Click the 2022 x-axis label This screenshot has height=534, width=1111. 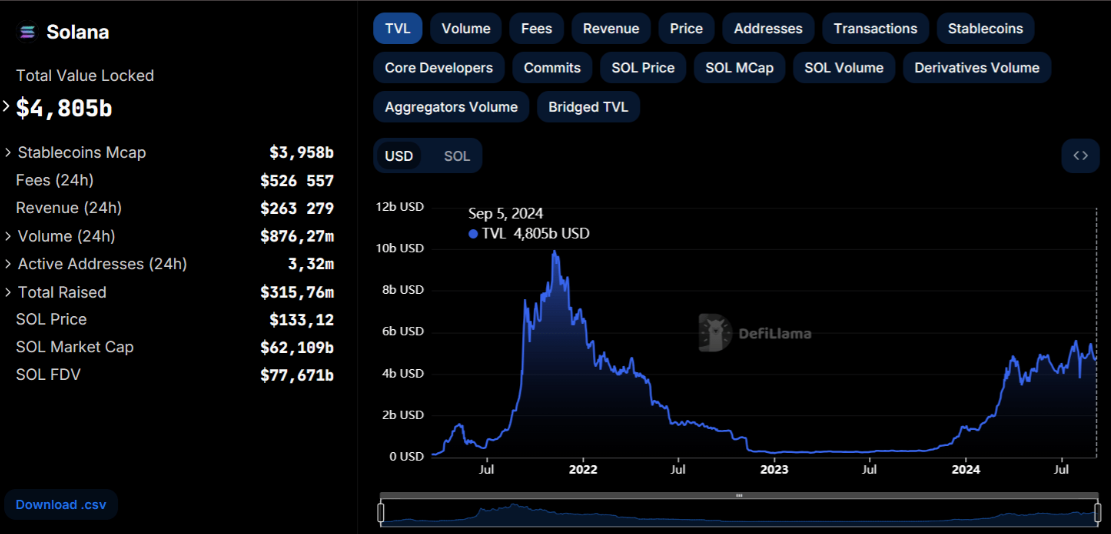583,469
